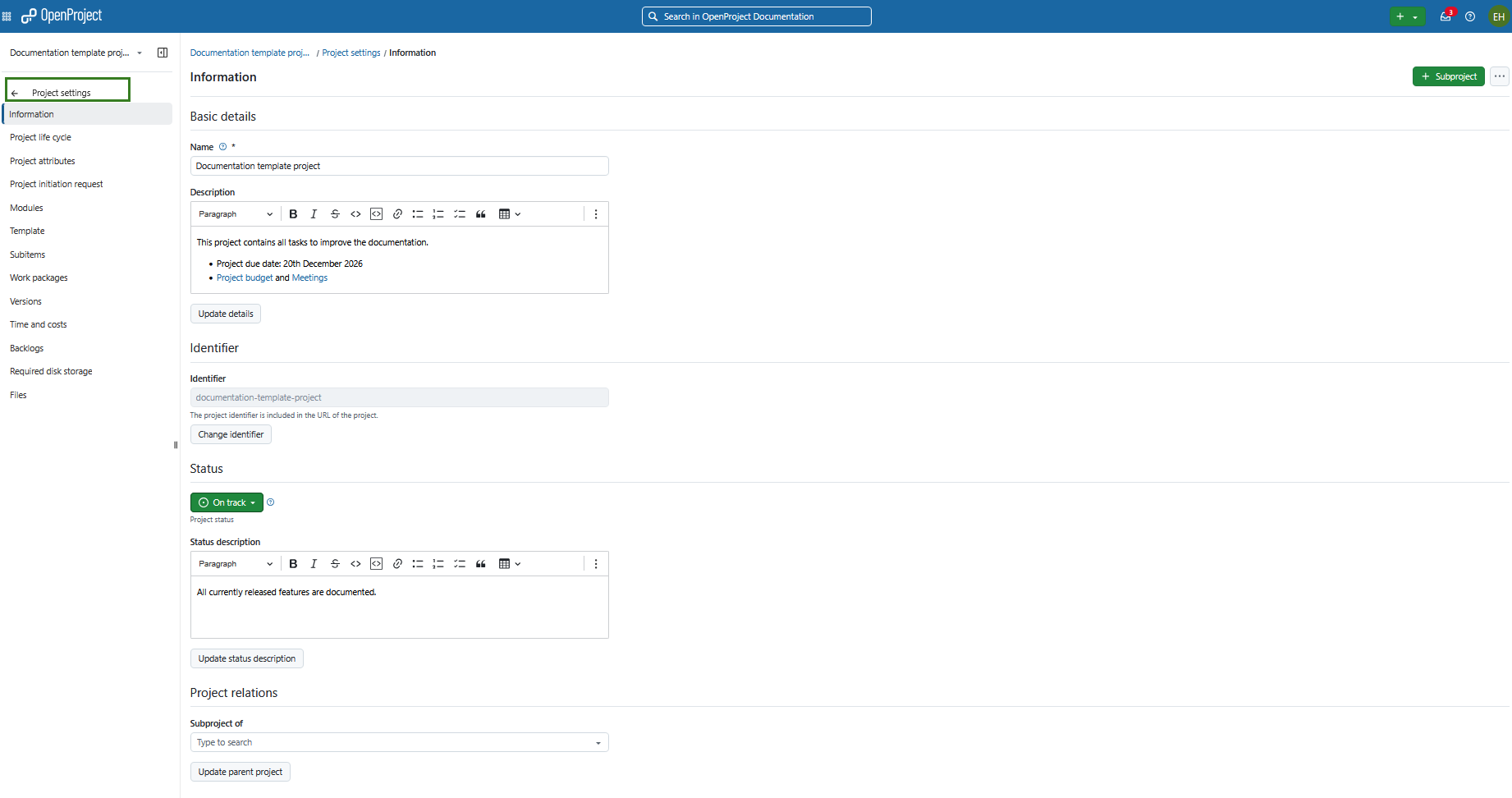This screenshot has height=798, width=1512.
Task: Open the Subproject of search dropdown
Action: click(400, 742)
